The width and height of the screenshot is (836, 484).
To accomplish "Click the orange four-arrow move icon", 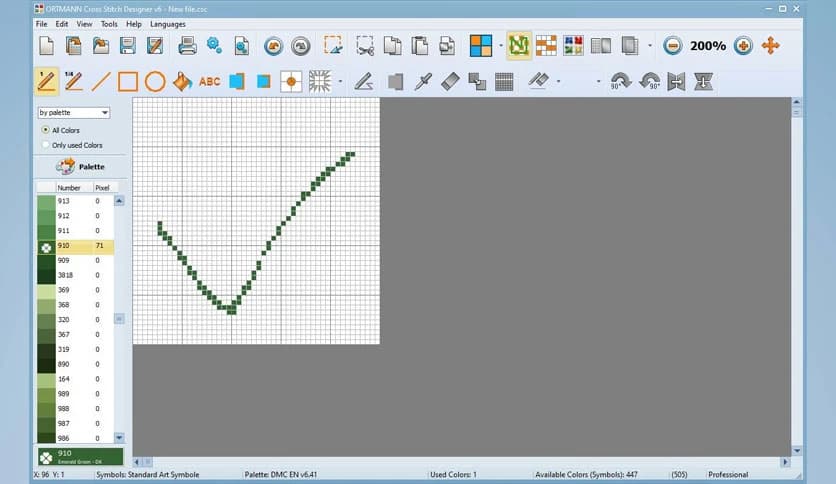I will pos(770,46).
